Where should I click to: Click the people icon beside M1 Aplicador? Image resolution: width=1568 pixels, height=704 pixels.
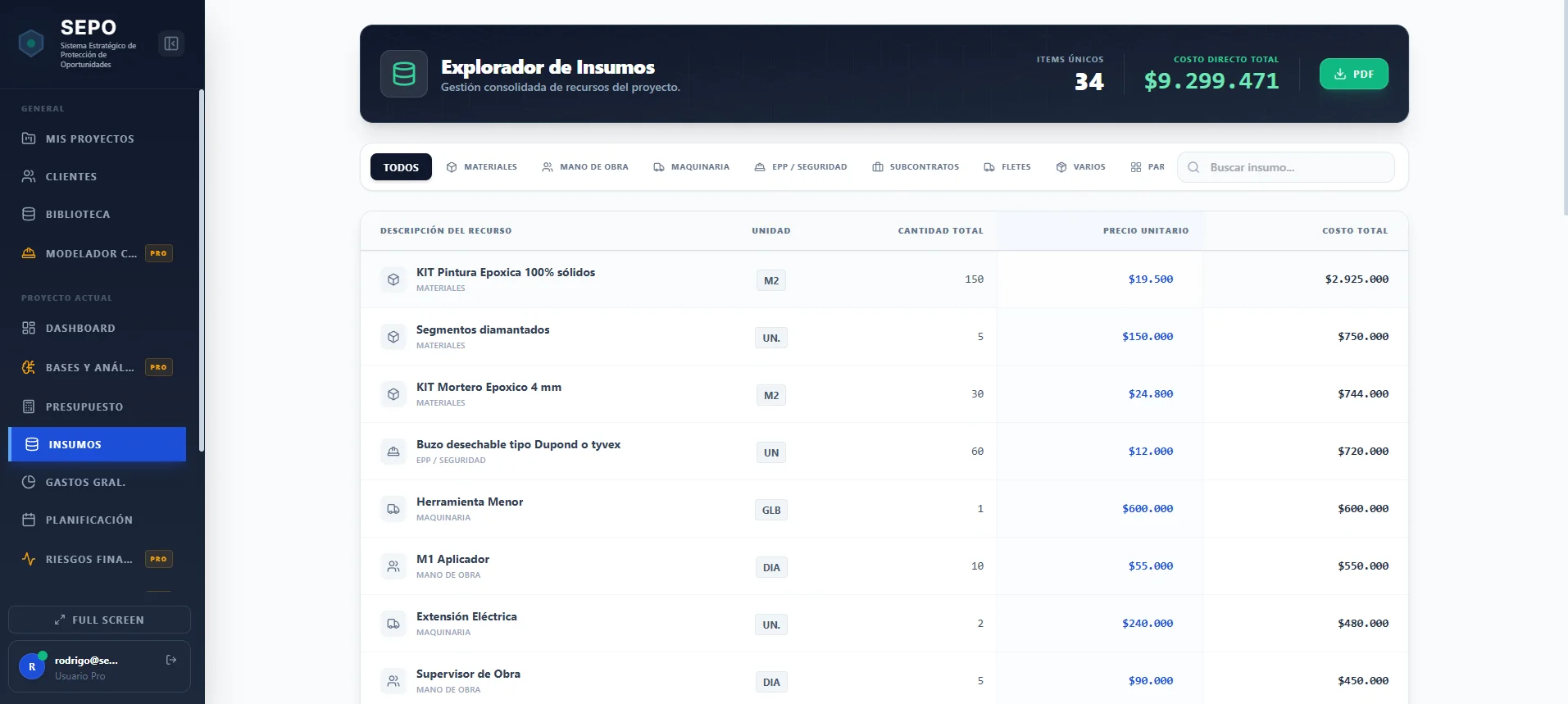click(393, 566)
